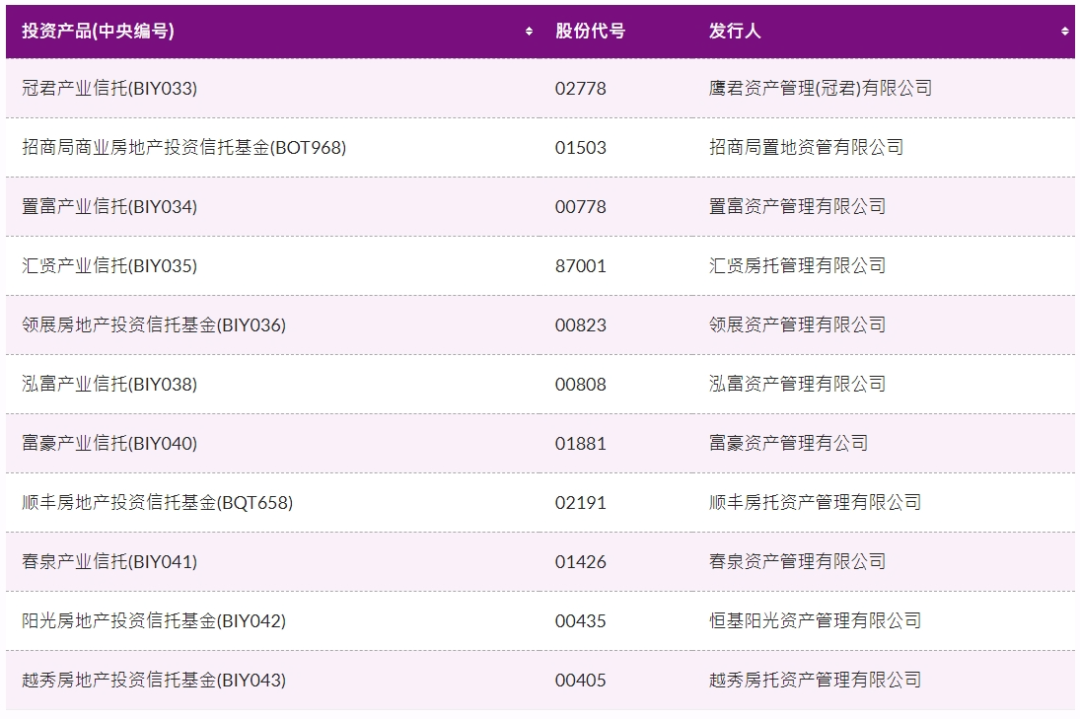Click issuer 顺丰房托资产管理有限公司
Viewport: 1080px width, 719px height.
816,503
